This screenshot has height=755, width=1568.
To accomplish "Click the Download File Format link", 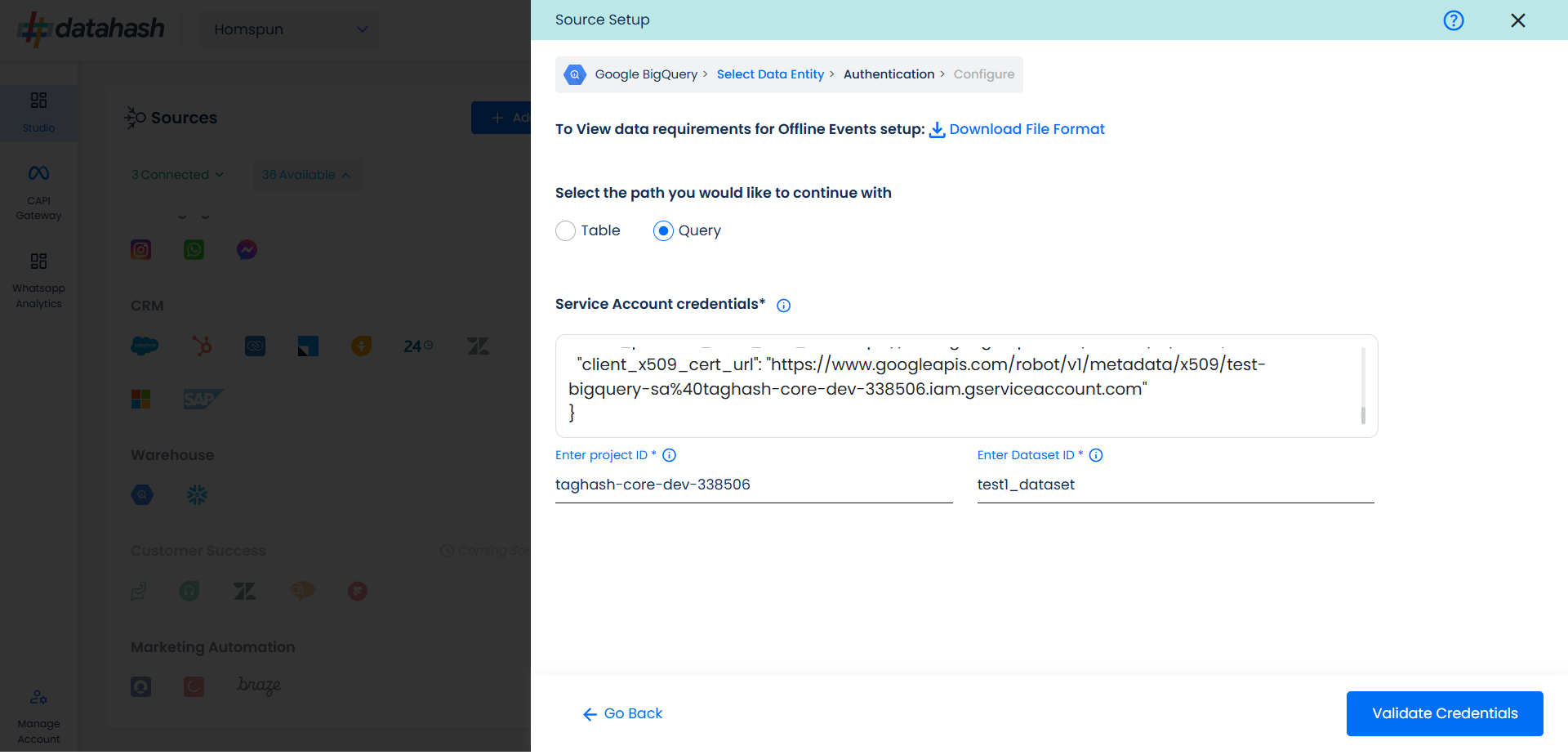I will point(1017,129).
